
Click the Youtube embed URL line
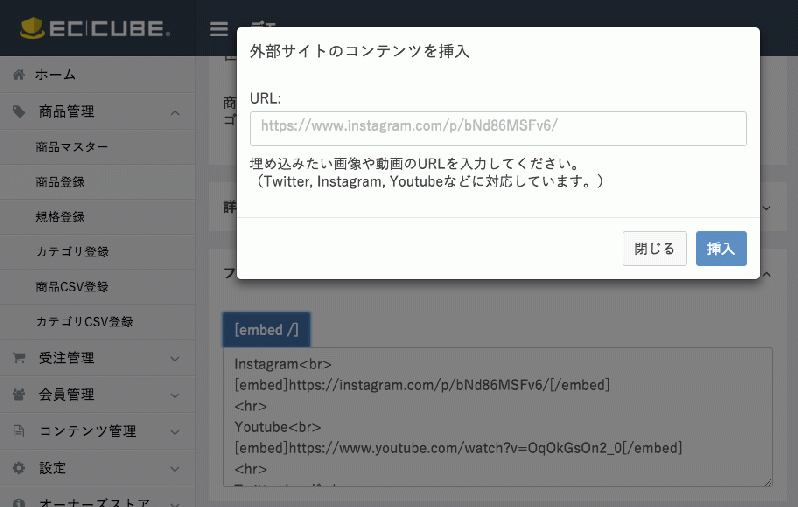[458, 448]
